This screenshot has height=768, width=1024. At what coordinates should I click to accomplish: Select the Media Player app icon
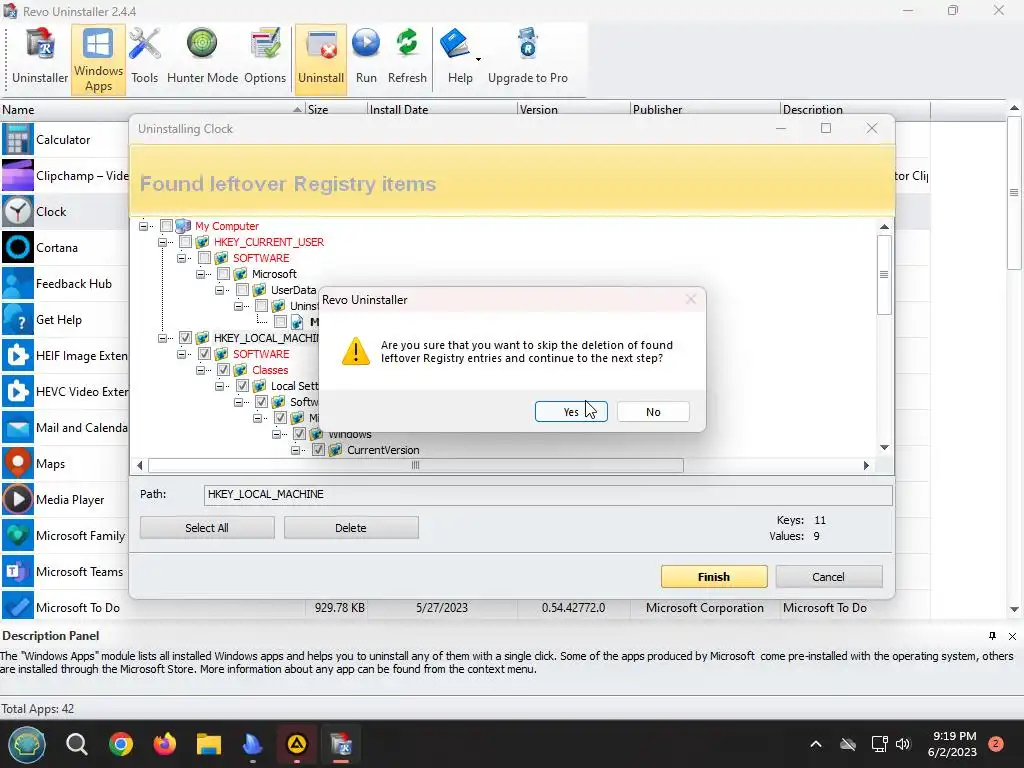coord(17,500)
